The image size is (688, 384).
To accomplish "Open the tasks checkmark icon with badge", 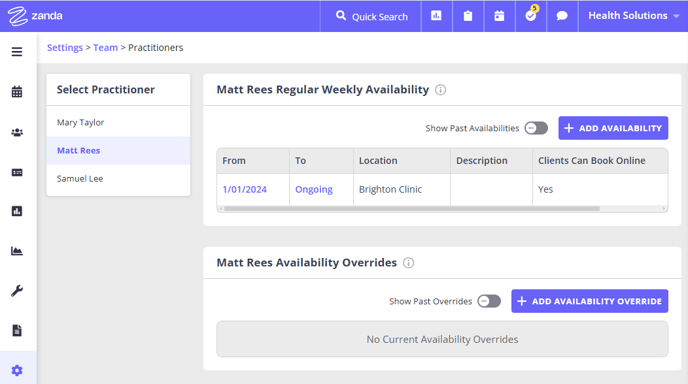I will pyautogui.click(x=531, y=16).
